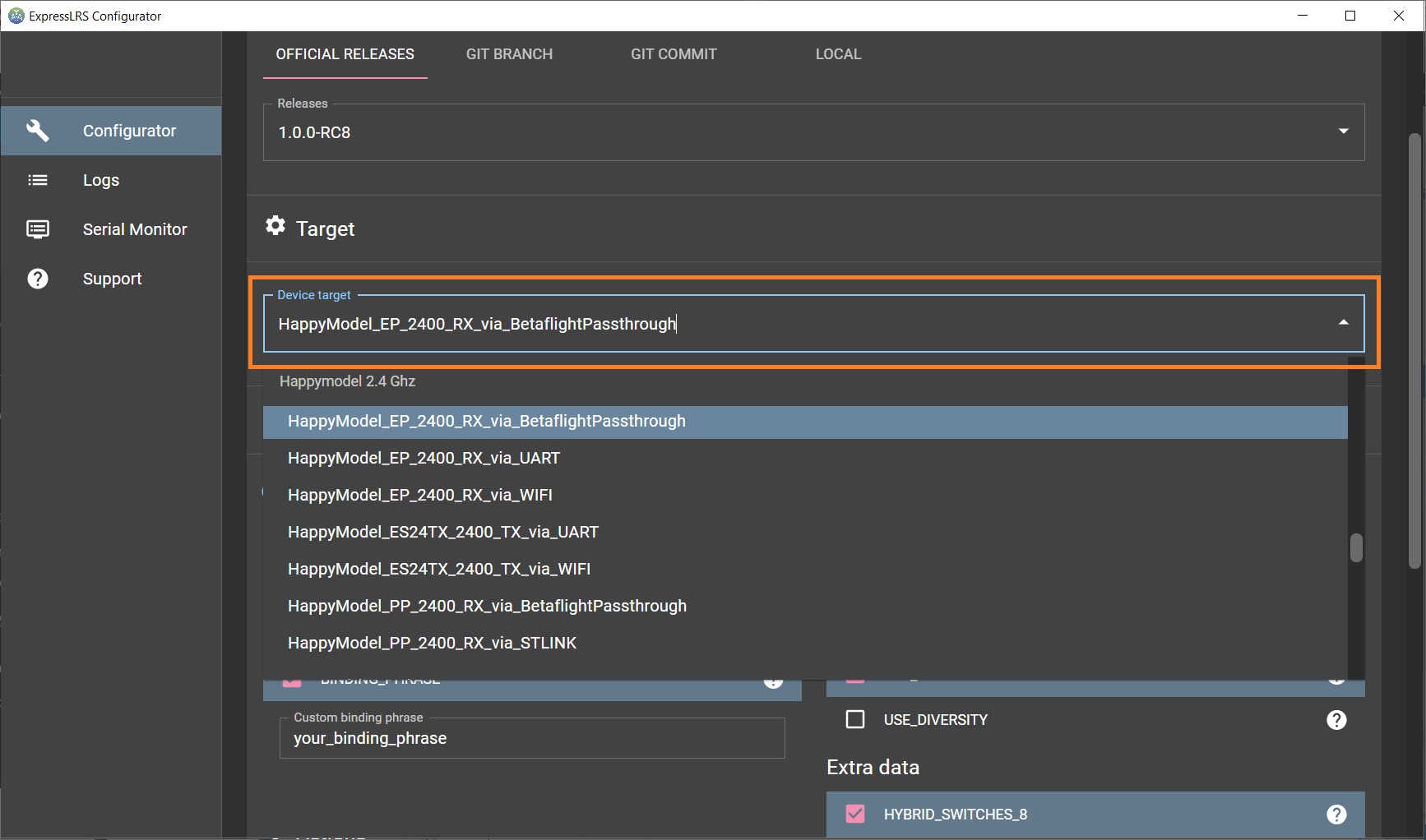Screen dimensions: 1426x840
Task: Click the dropdown list scrollbar thumb
Action: (x=1356, y=548)
